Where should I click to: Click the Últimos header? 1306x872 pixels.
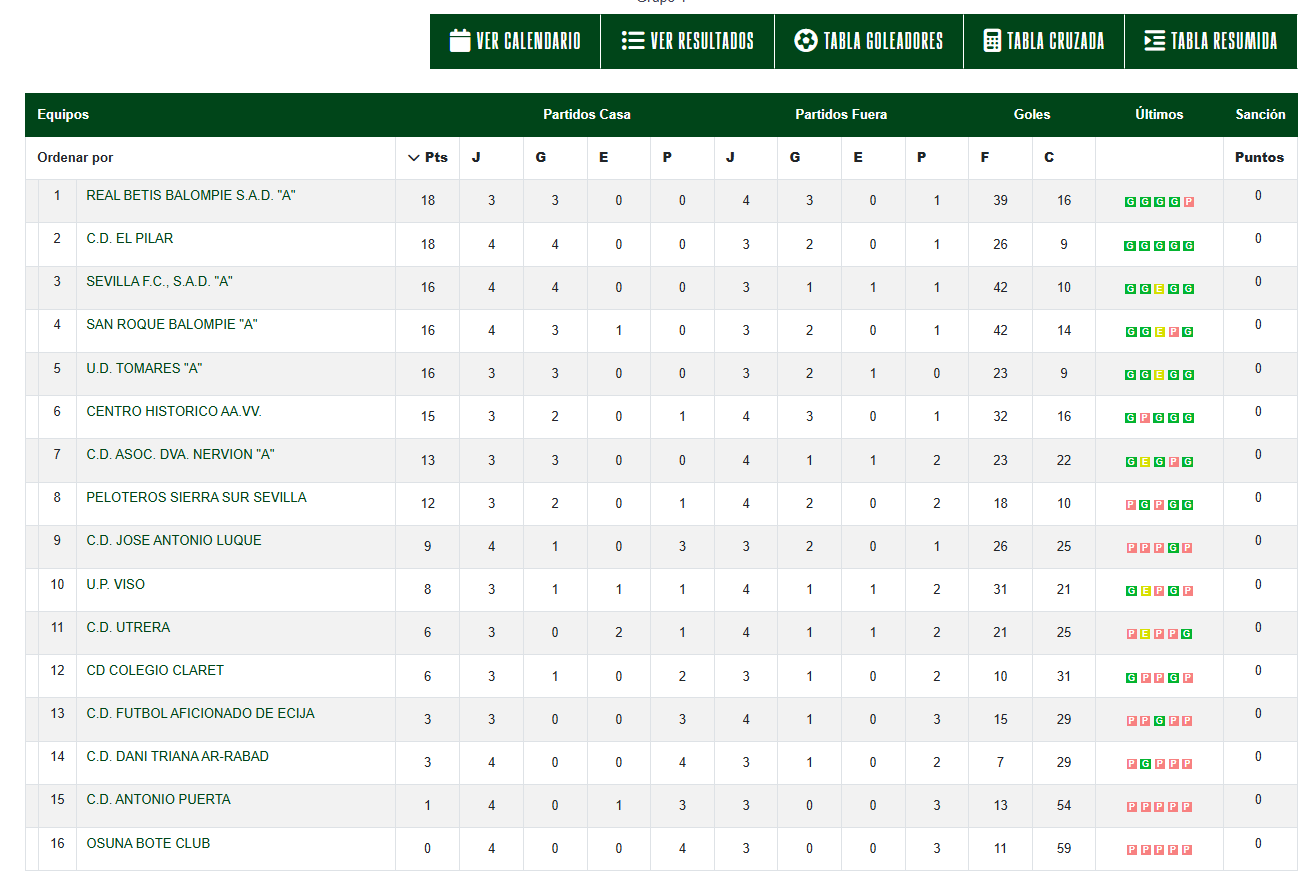coord(1159,115)
